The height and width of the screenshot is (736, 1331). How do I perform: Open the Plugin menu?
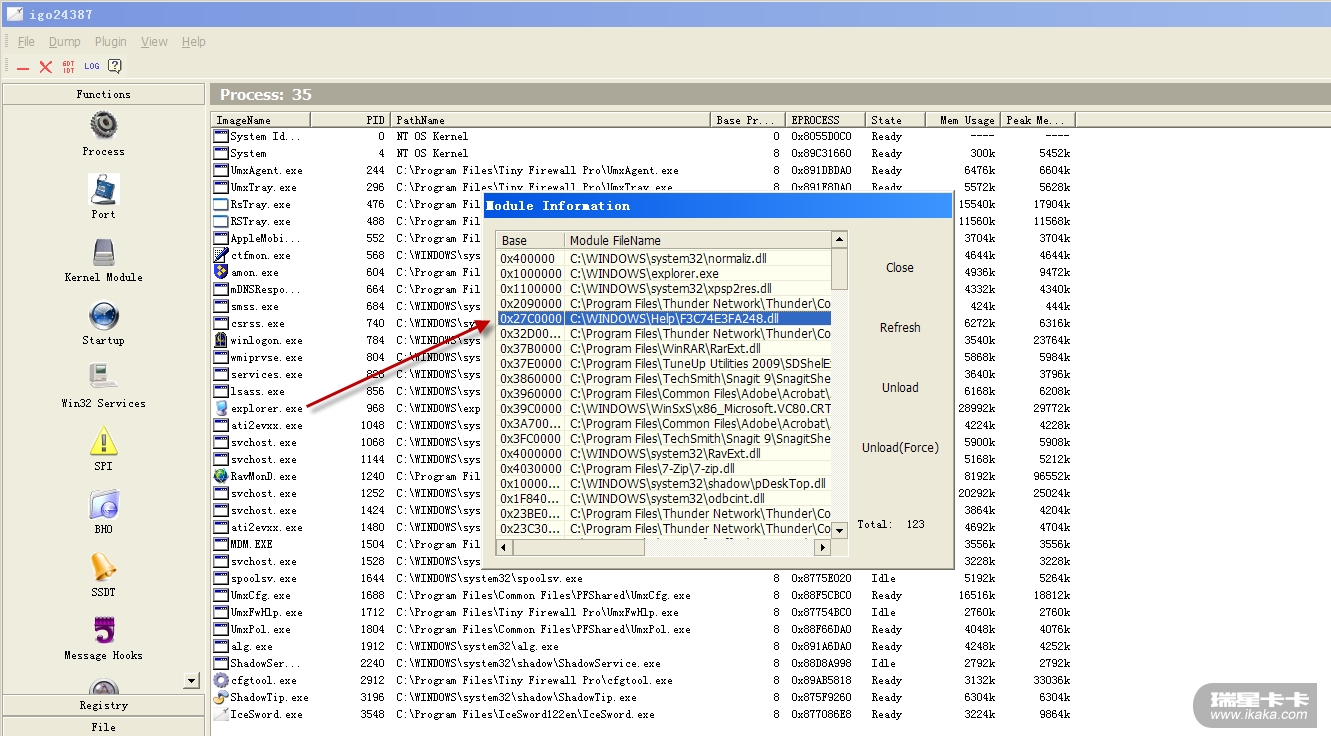[x=111, y=42]
